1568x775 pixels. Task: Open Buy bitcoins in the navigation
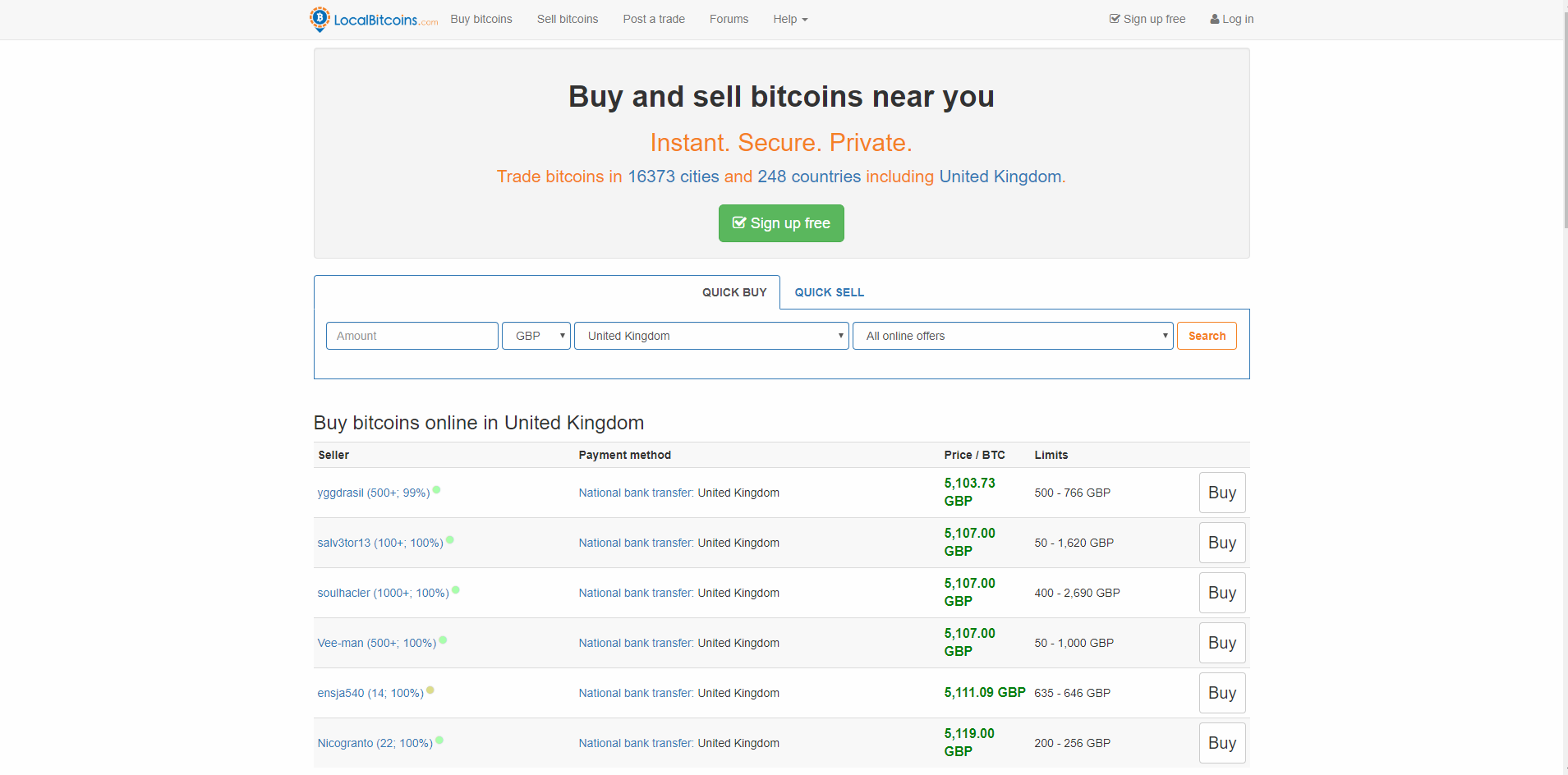[x=481, y=19]
